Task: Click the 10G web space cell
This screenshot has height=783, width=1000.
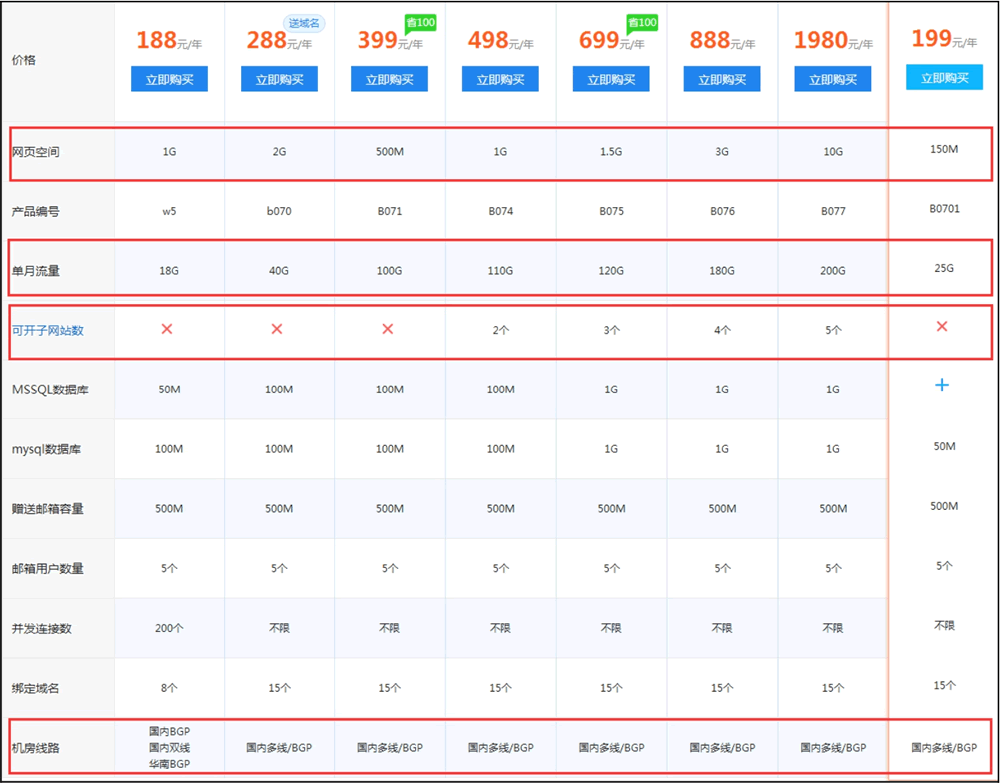Action: point(833,152)
